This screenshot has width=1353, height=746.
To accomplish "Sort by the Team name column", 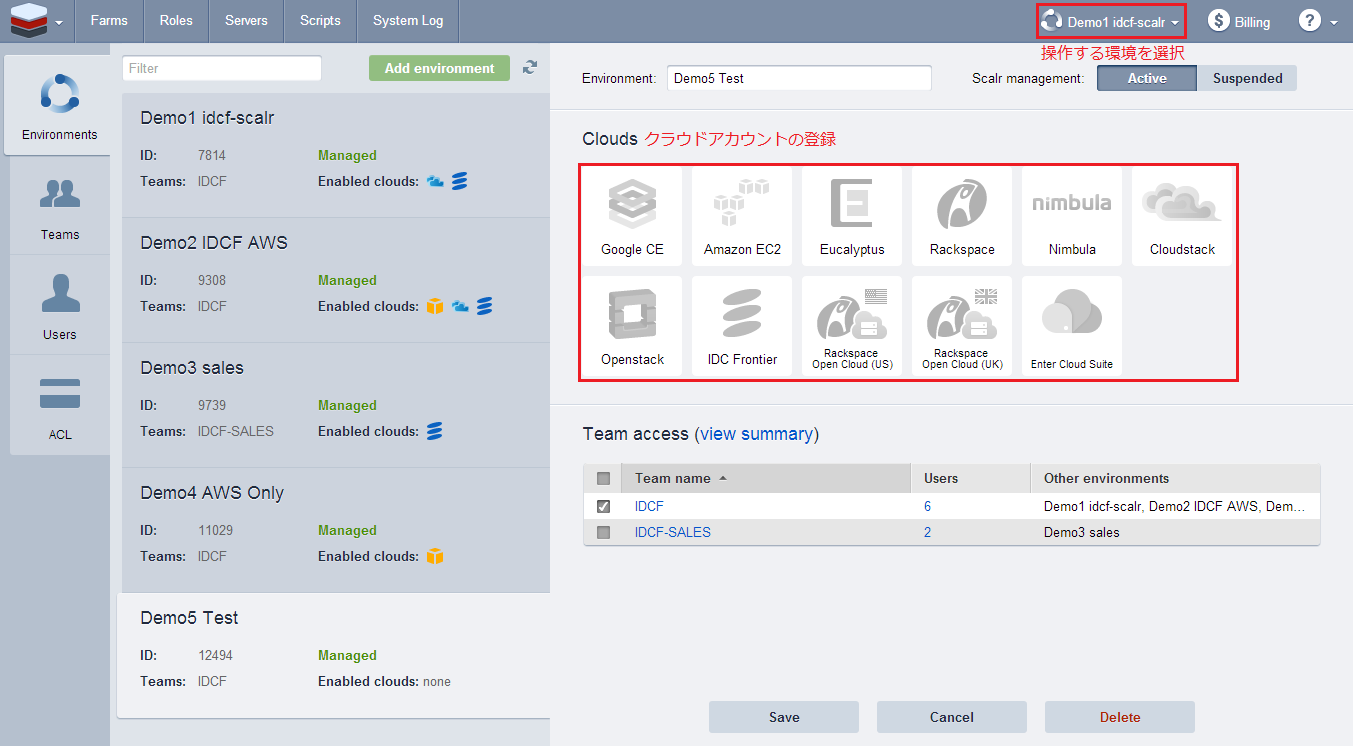I will (766, 479).
